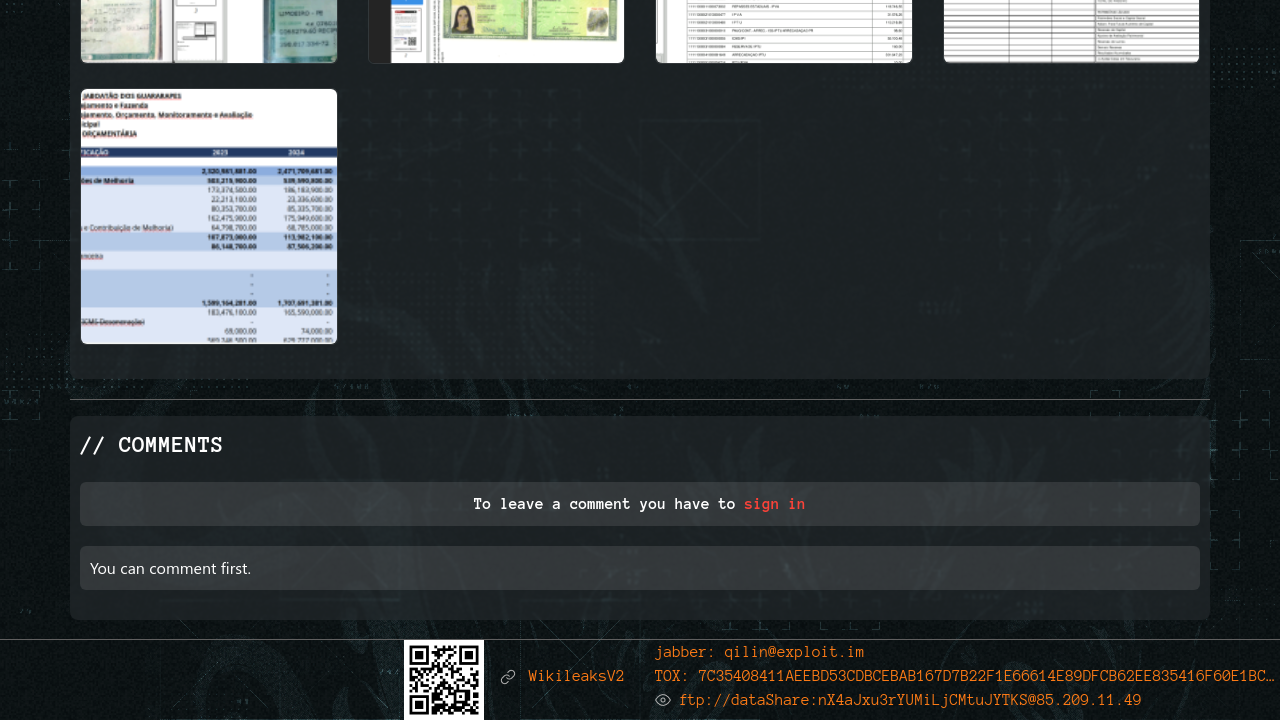Viewport: 1280px width, 720px height.
Task: Open the ID card thumbnail with portrait photo
Action: coord(496,31)
